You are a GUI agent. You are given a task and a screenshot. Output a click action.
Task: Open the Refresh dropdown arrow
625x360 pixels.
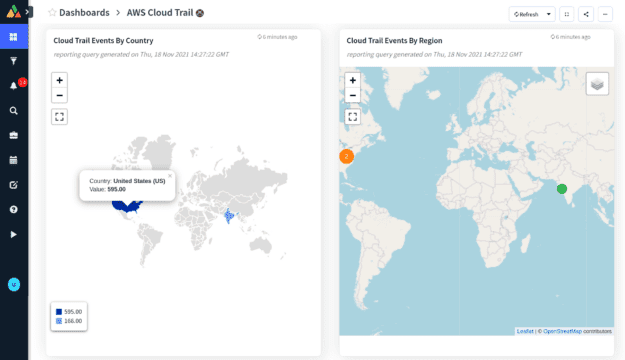[548, 14]
